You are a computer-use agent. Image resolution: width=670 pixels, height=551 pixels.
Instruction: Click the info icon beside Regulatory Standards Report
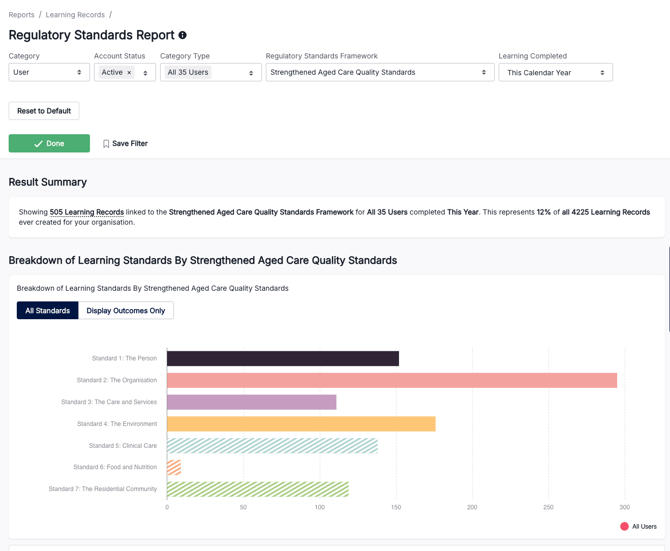182,35
